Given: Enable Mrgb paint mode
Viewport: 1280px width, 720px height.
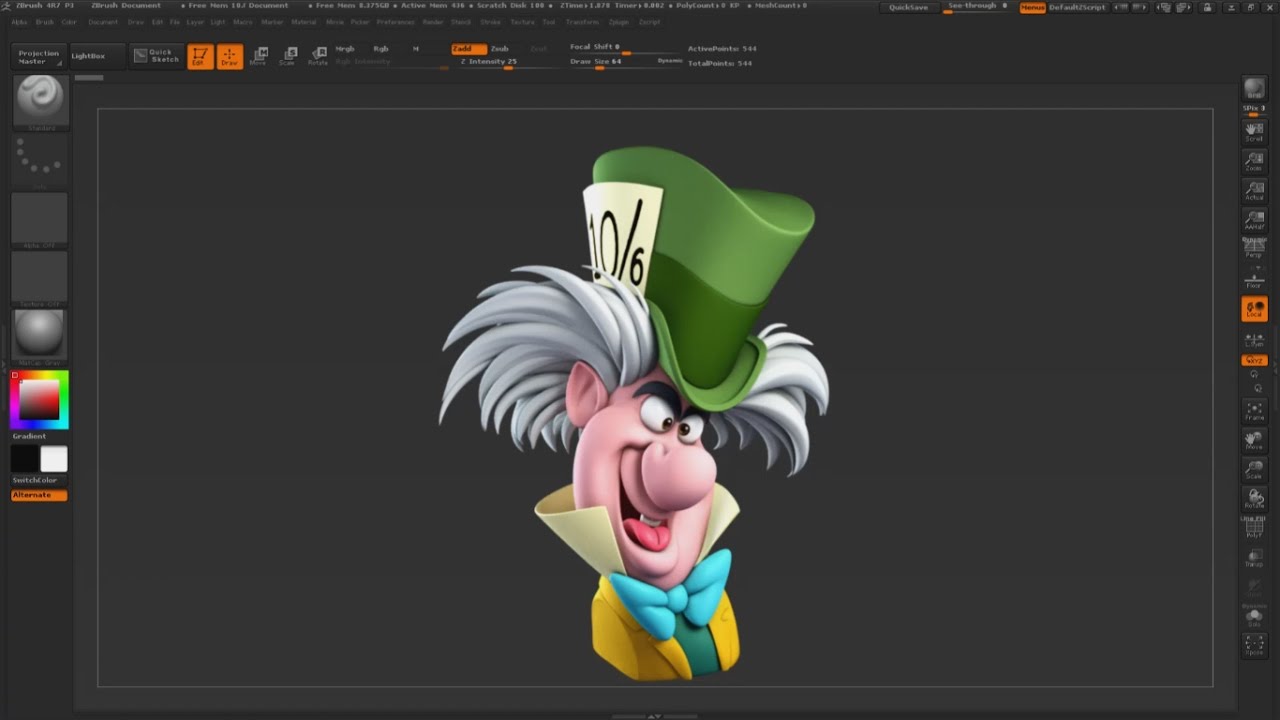Looking at the screenshot, I should coord(345,49).
